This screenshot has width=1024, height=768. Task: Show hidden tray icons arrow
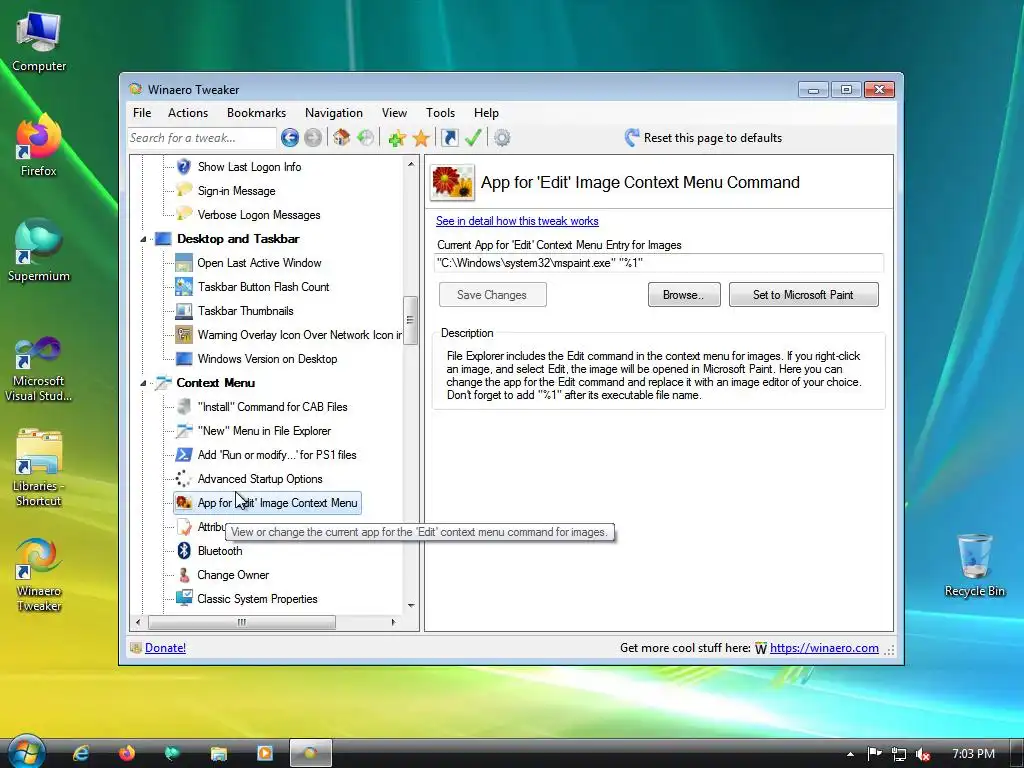(x=850, y=754)
